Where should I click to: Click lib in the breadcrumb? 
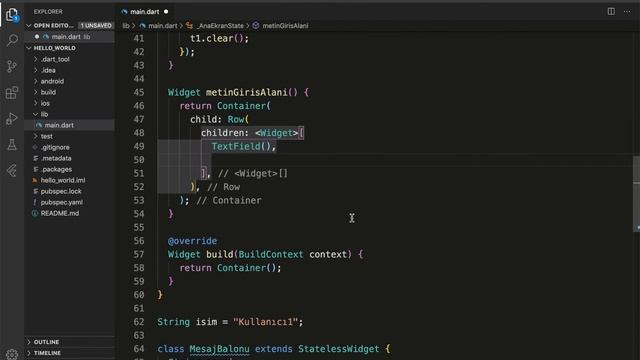click(x=126, y=26)
